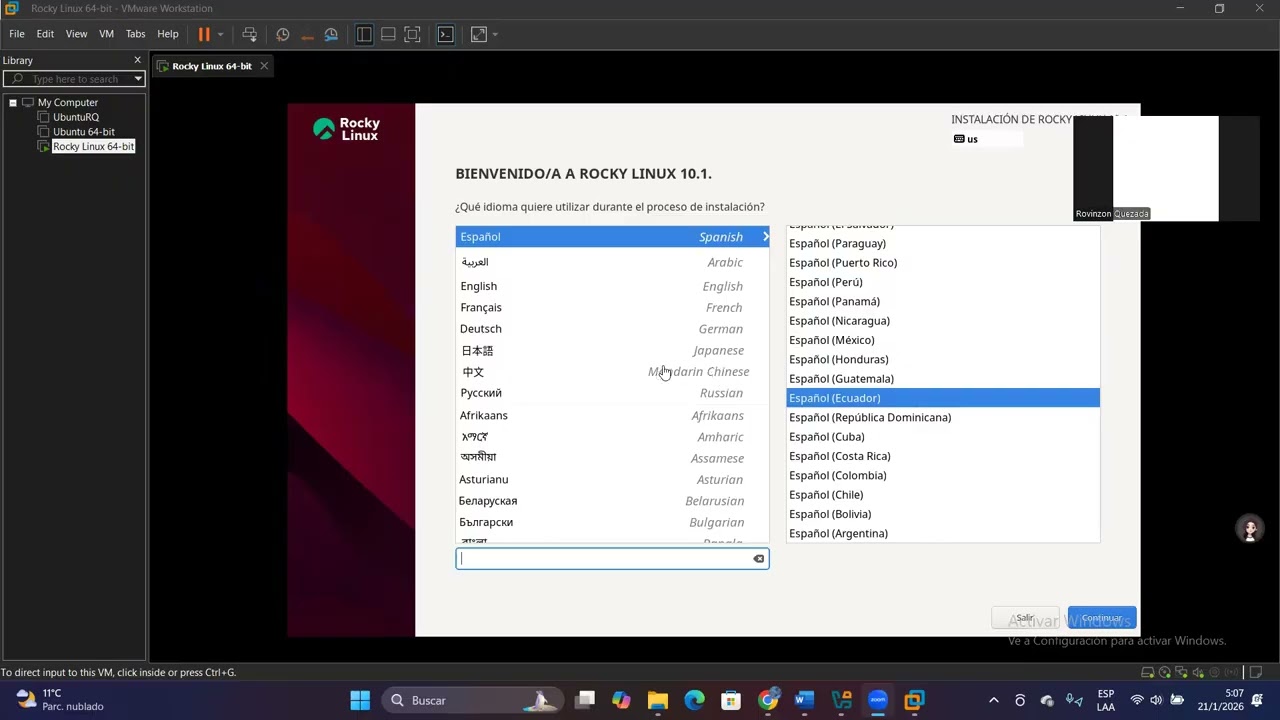Choose Asturianu in the language list
The width and height of the screenshot is (1280, 720).
click(x=612, y=480)
